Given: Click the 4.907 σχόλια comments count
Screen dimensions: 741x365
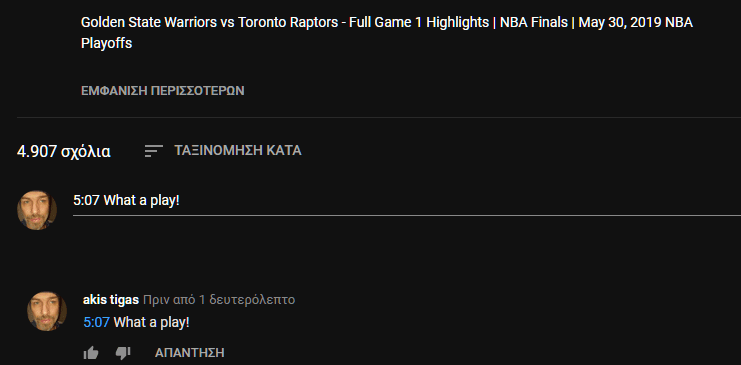Looking at the screenshot, I should point(64,151).
